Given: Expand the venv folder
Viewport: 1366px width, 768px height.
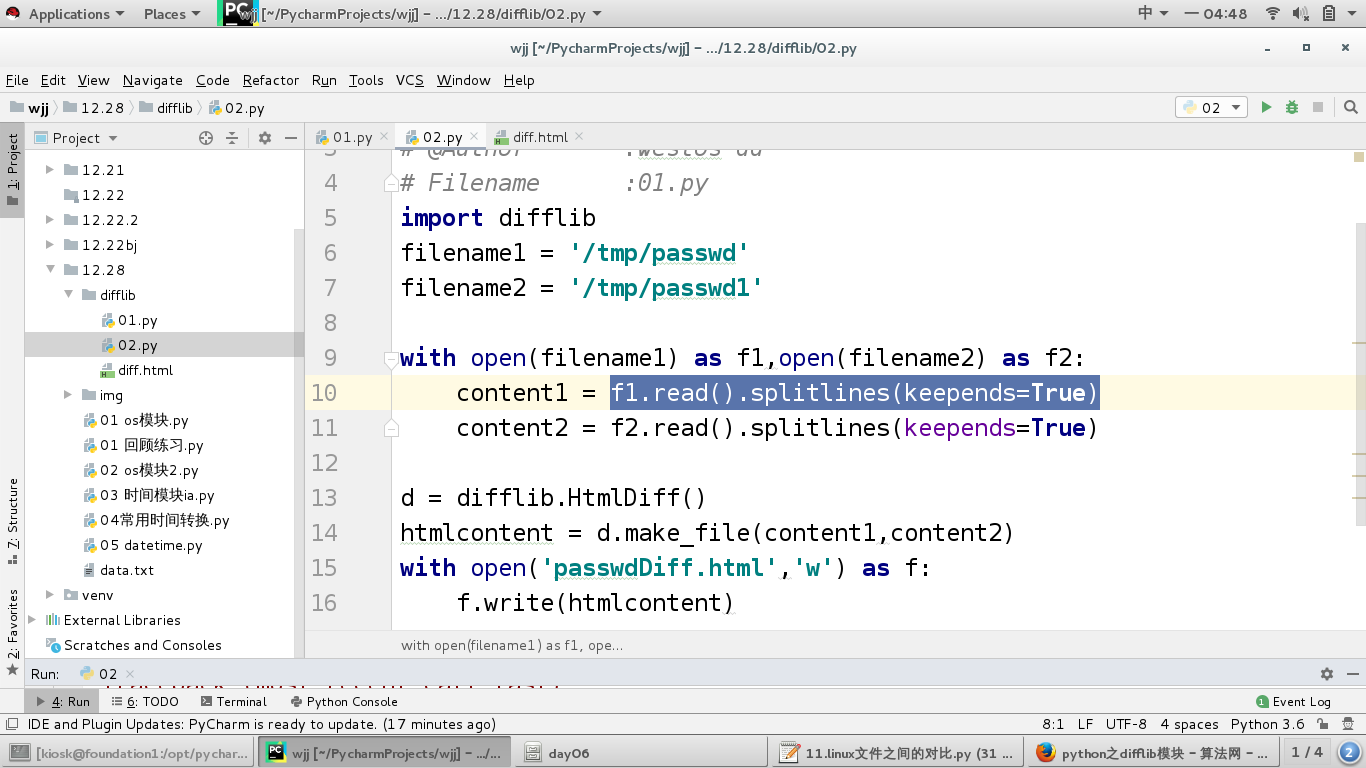Looking at the screenshot, I should pyautogui.click(x=50, y=595).
